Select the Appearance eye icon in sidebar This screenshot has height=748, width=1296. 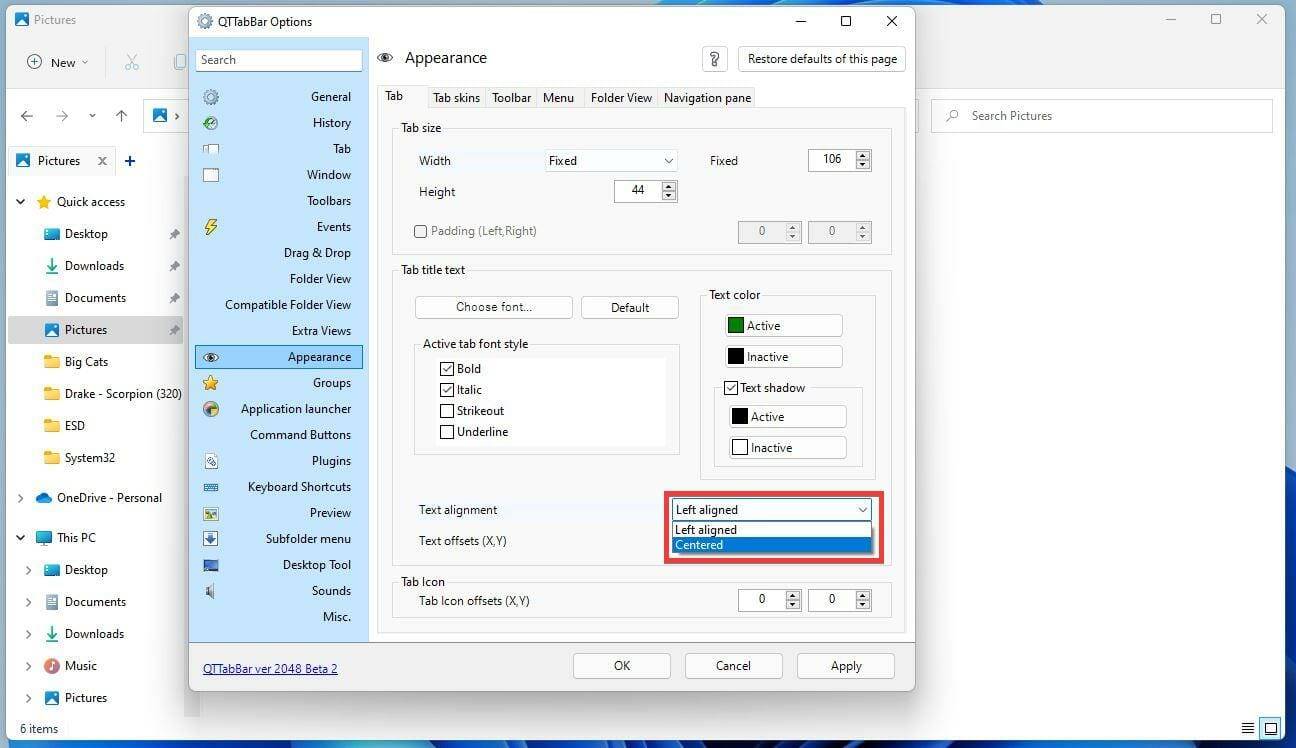pos(210,357)
